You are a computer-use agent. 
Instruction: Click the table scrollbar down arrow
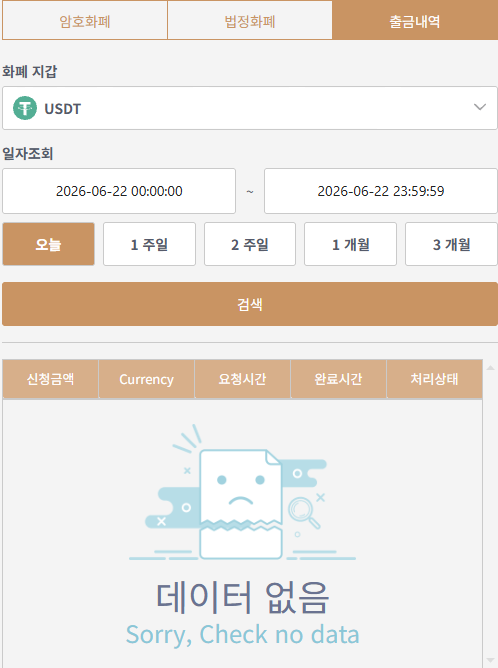[x=490, y=661]
